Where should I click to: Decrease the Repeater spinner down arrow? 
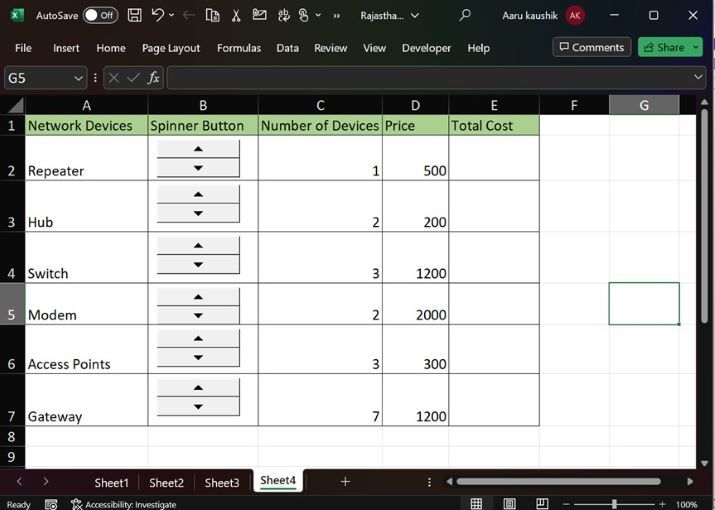pyautogui.click(x=198, y=168)
